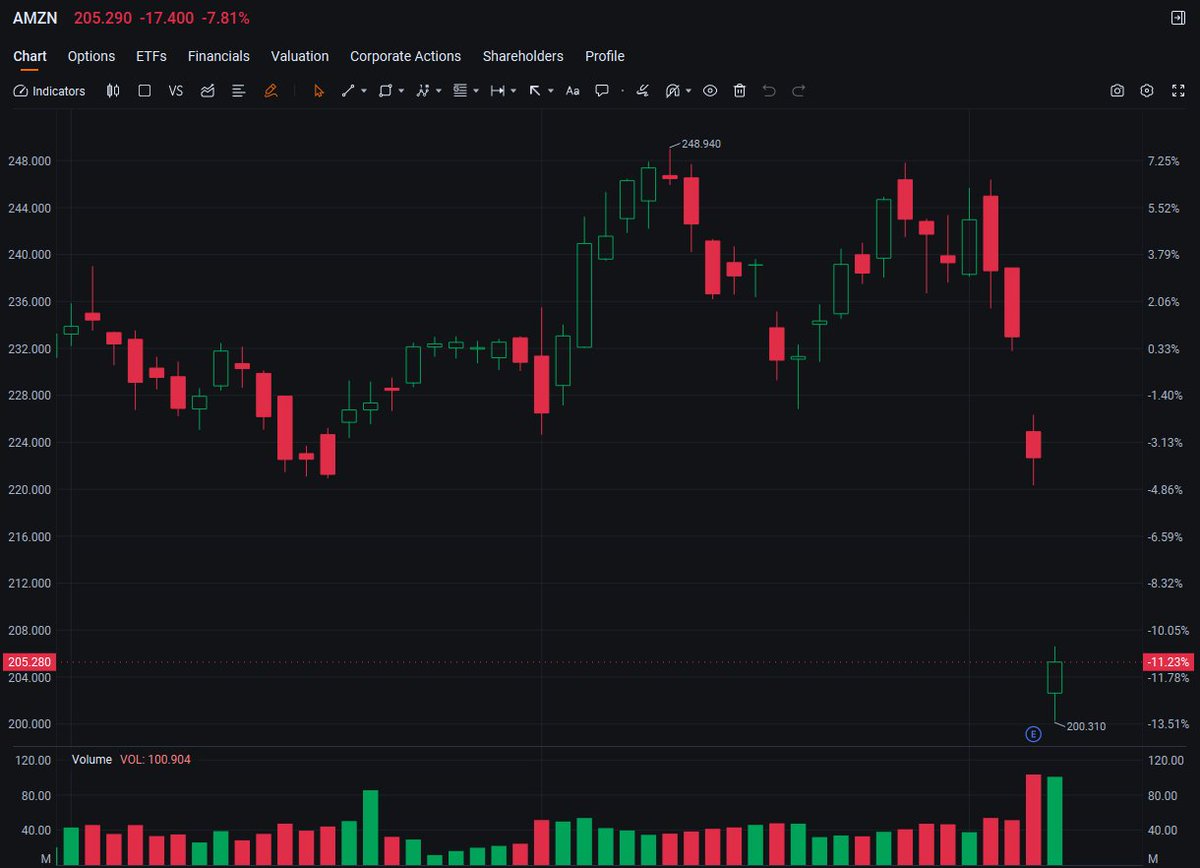The height and width of the screenshot is (868, 1200).
Task: Take a chart snapshot with camera icon
Action: pos(1117,91)
